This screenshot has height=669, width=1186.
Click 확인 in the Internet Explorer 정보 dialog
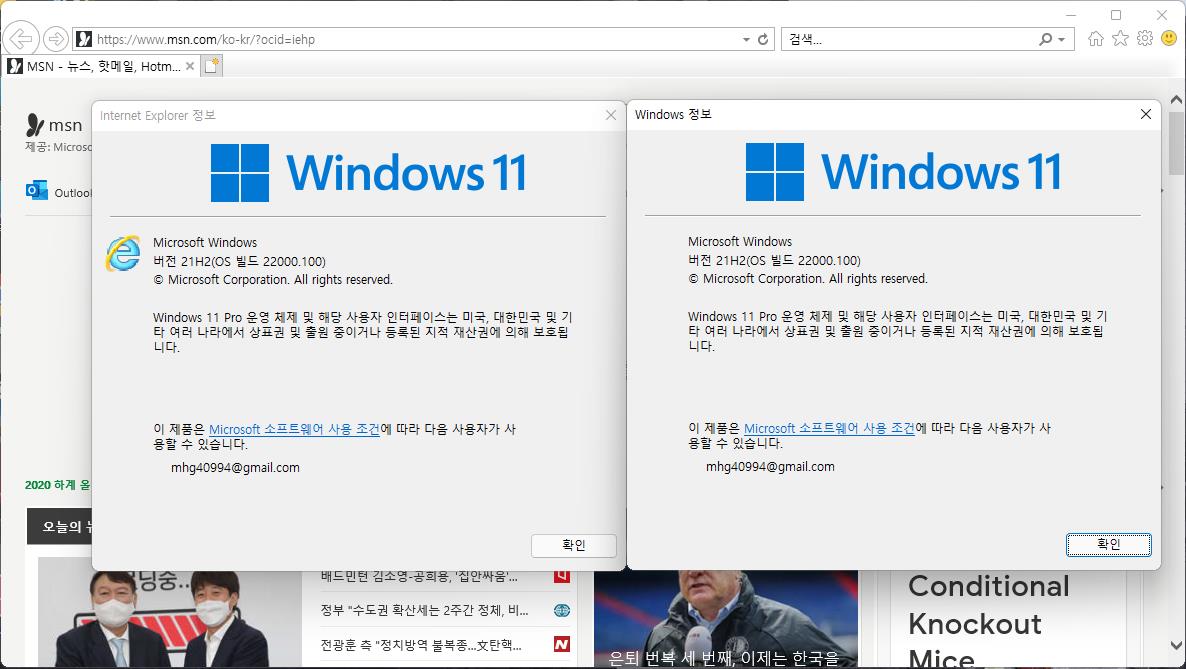pyautogui.click(x=573, y=546)
